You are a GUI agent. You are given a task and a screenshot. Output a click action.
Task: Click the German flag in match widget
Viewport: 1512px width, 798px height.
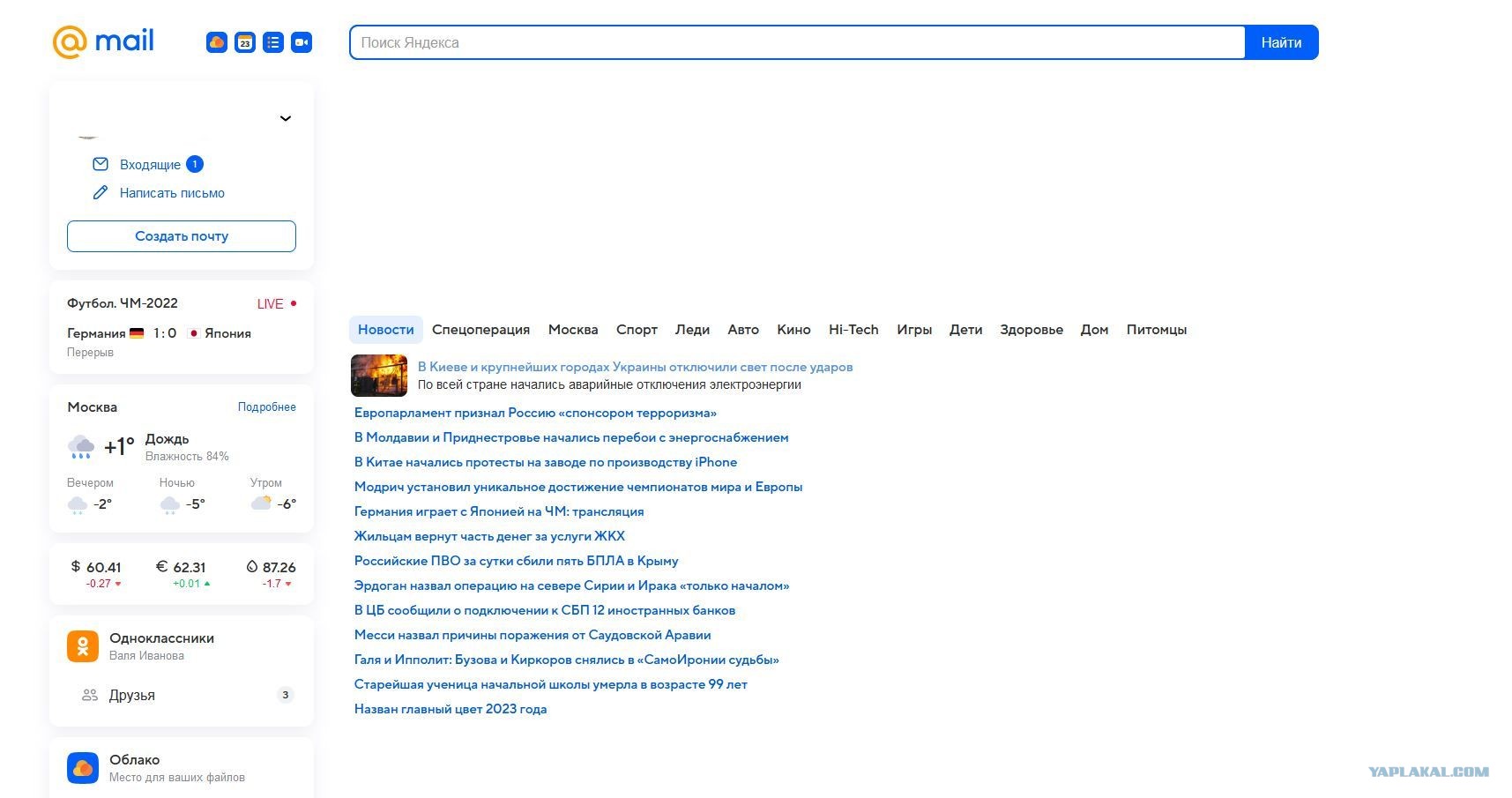tap(137, 333)
